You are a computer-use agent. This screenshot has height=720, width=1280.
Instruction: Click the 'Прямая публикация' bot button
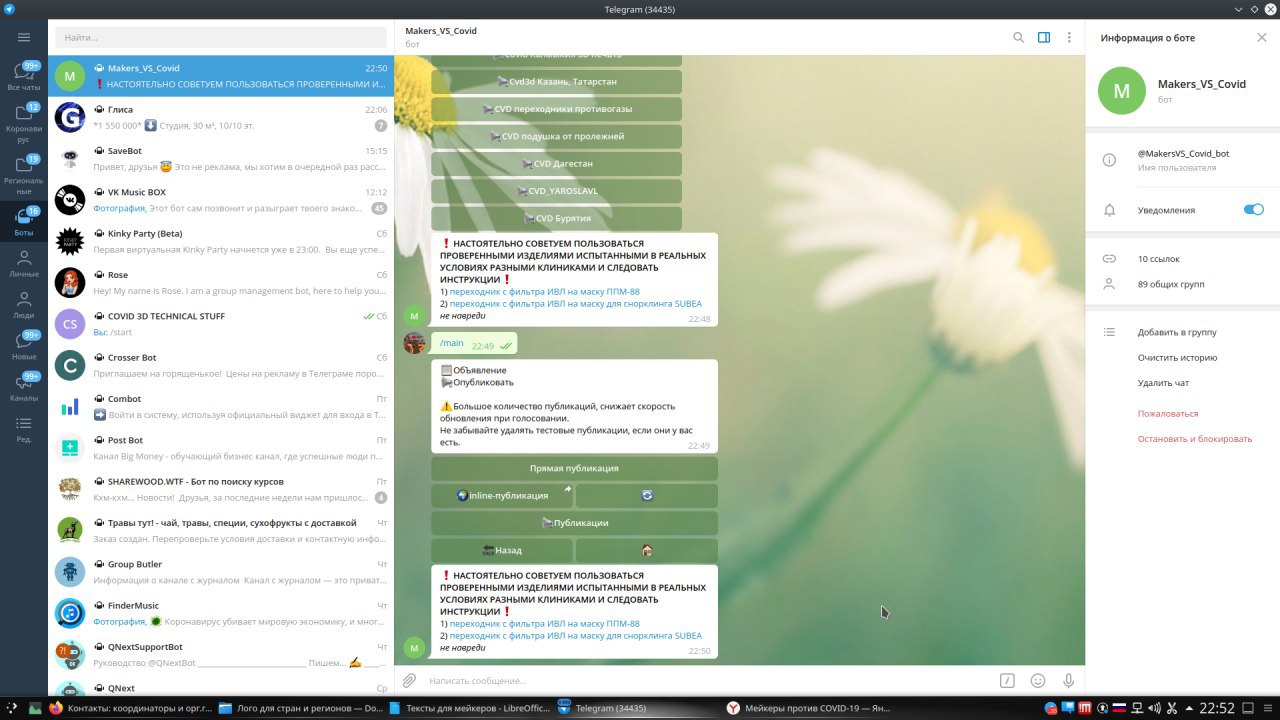tap(574, 468)
